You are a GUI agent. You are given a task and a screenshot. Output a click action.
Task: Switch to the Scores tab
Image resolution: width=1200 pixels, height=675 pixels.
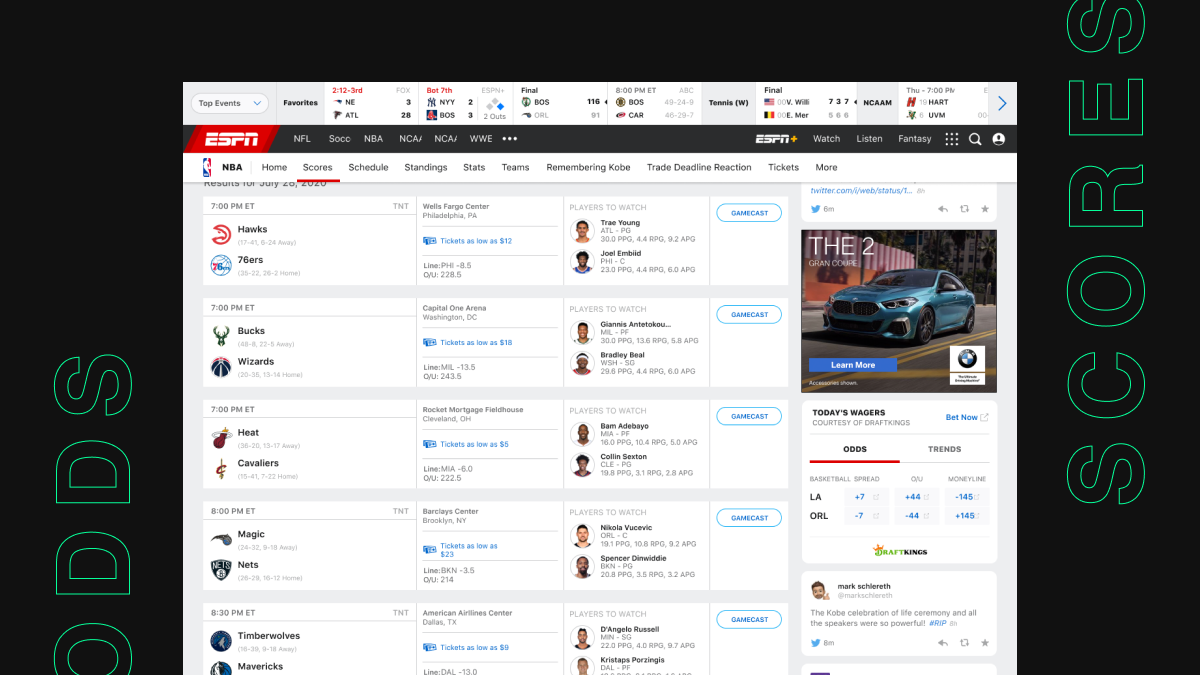tap(318, 167)
